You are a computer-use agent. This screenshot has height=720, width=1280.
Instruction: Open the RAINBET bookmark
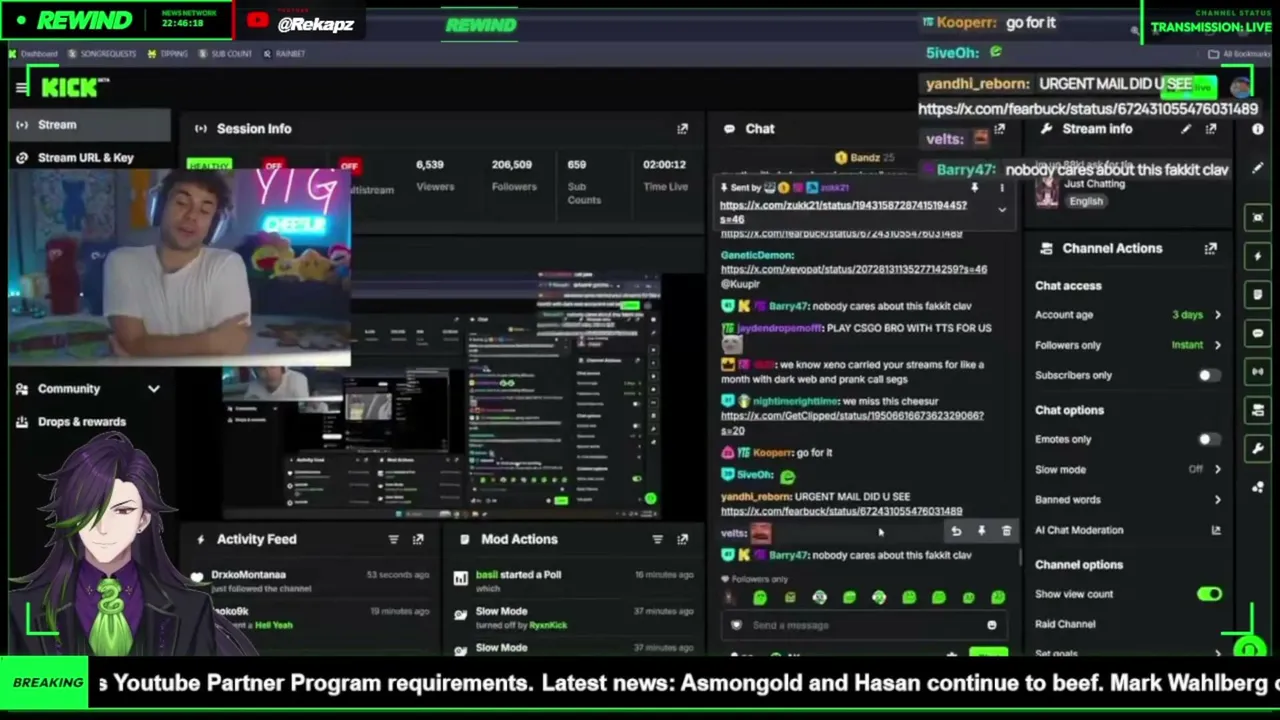285,54
